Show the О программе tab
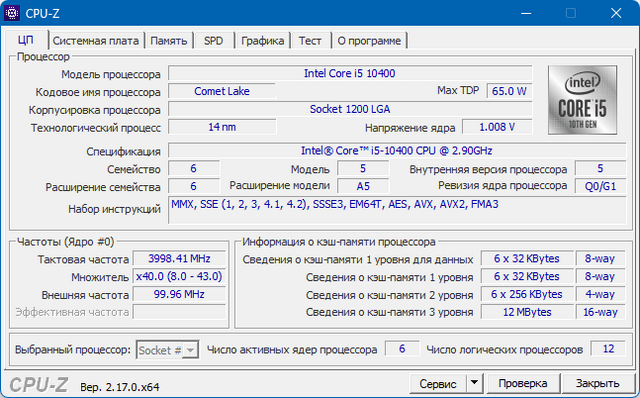Viewport: 640px width, 398px height. coord(369,41)
